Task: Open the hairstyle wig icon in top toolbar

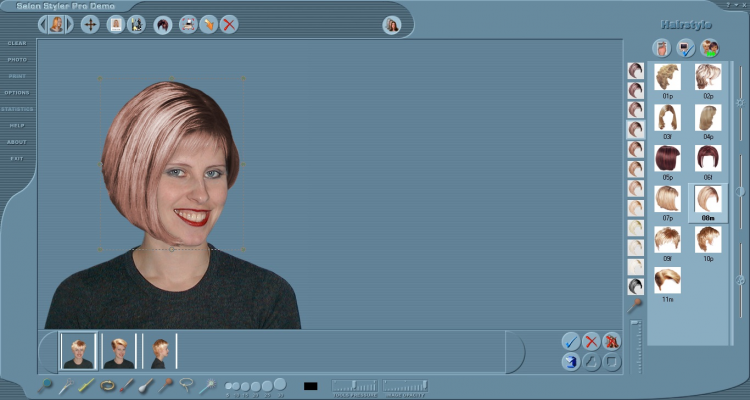Action: (162, 24)
